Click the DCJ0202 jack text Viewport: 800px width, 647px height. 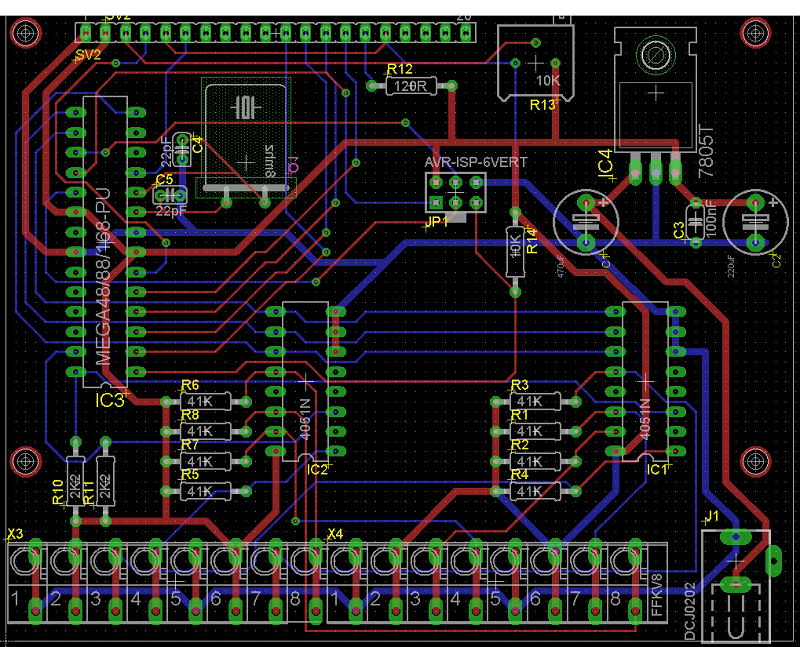pyautogui.click(x=690, y=611)
